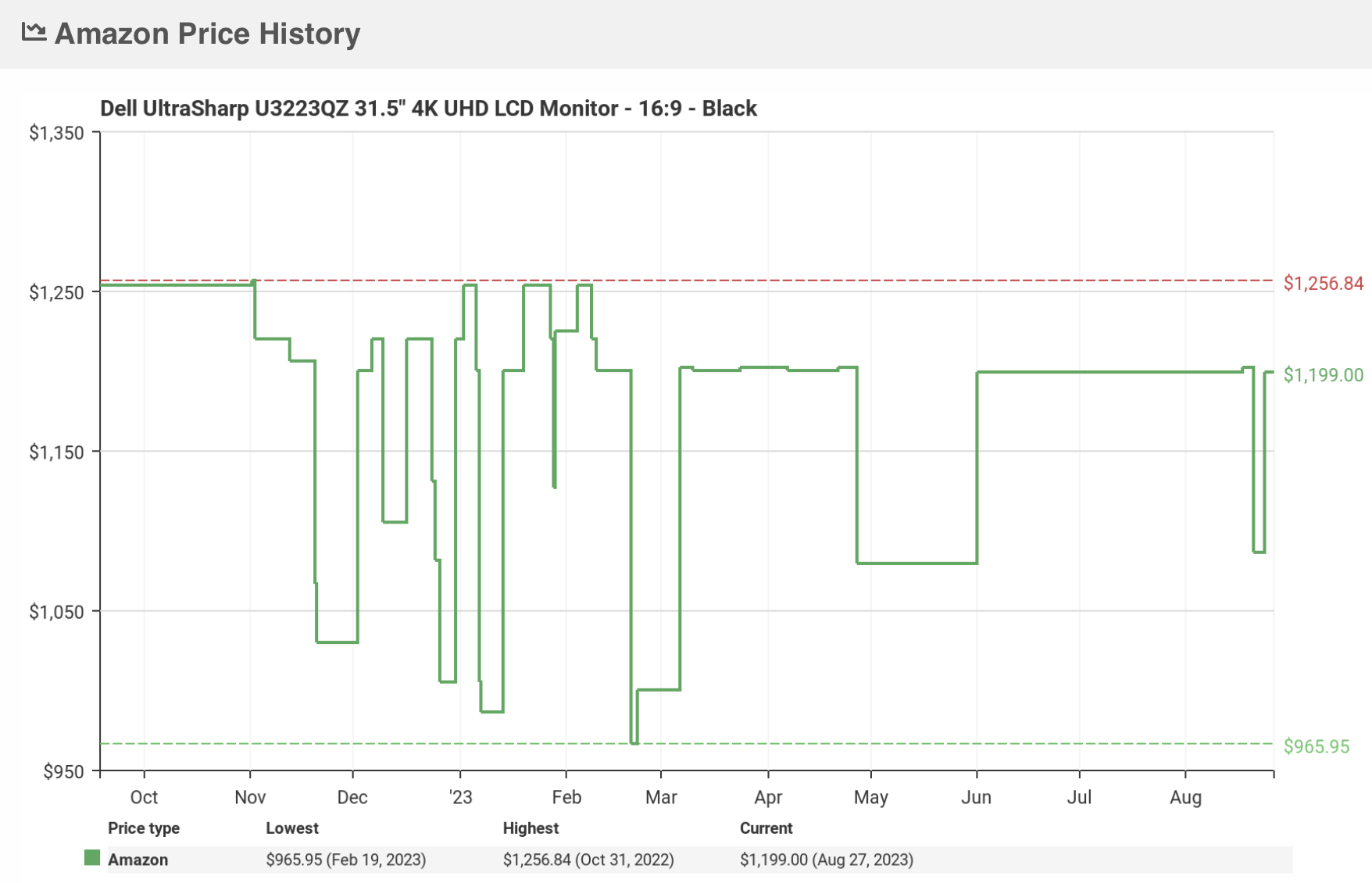Click the red $1,256.84 label beside the chart
The width and height of the screenshot is (1372, 883).
tap(1324, 284)
